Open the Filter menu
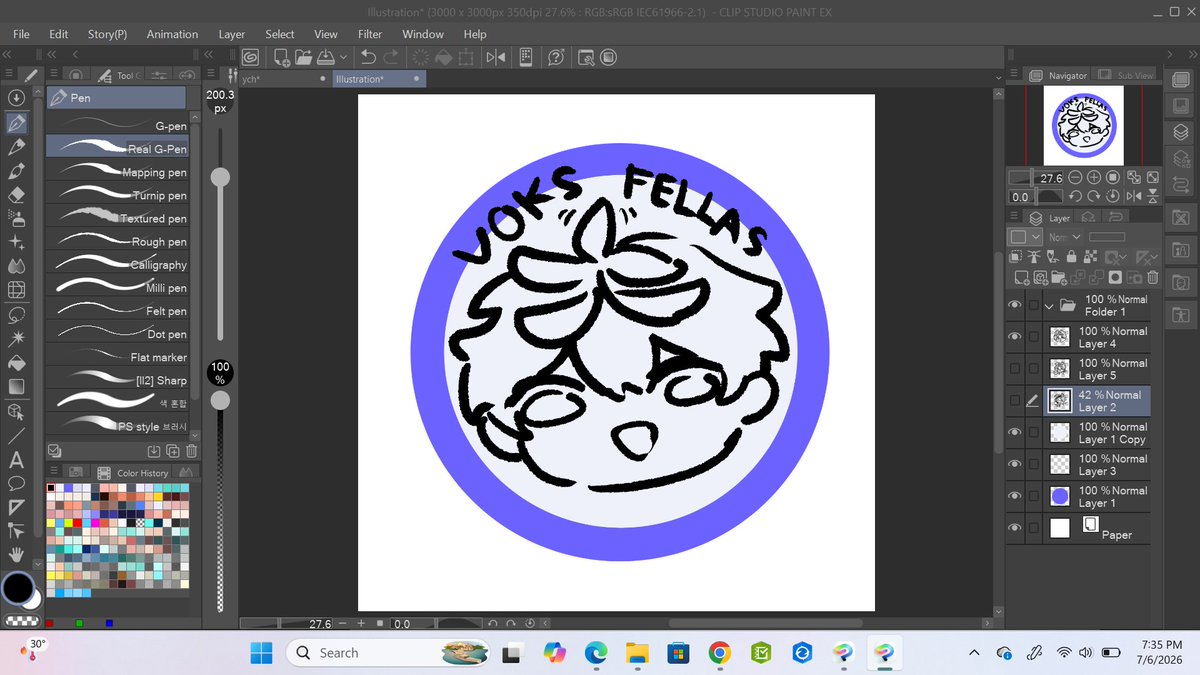This screenshot has width=1200, height=675. [370, 34]
